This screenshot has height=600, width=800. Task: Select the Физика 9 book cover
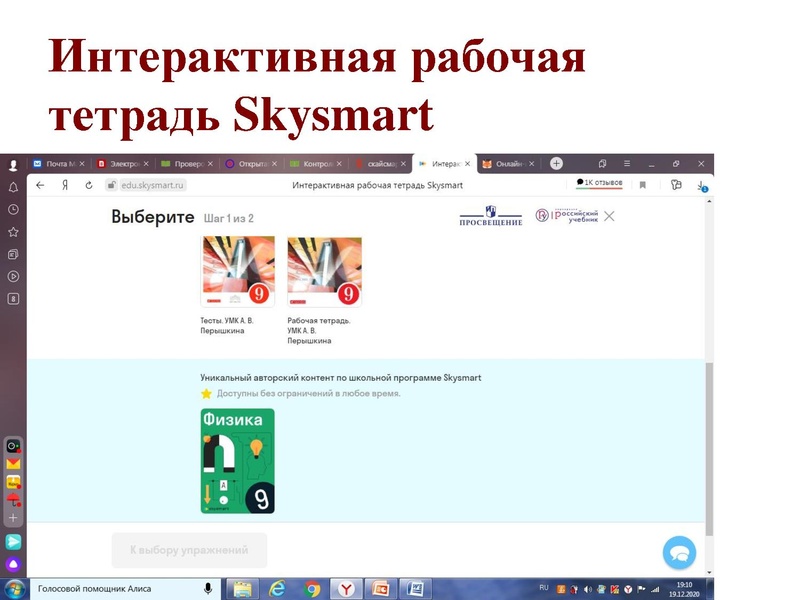(240, 460)
